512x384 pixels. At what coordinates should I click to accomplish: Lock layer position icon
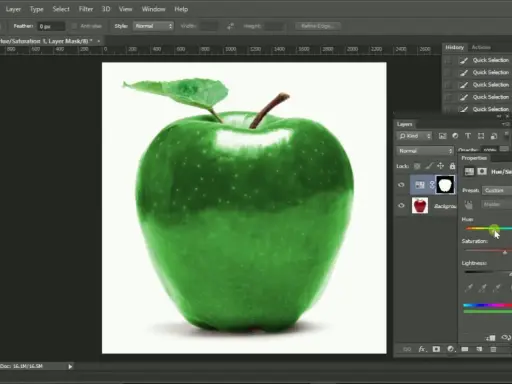click(441, 166)
